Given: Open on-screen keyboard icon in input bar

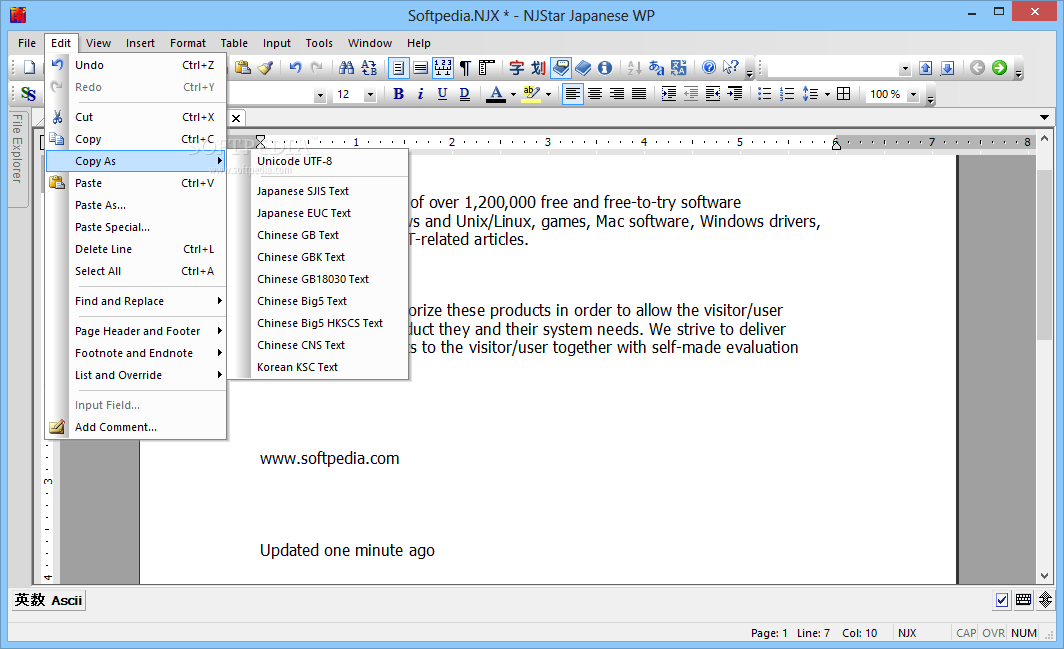Looking at the screenshot, I should pos(1023,599).
